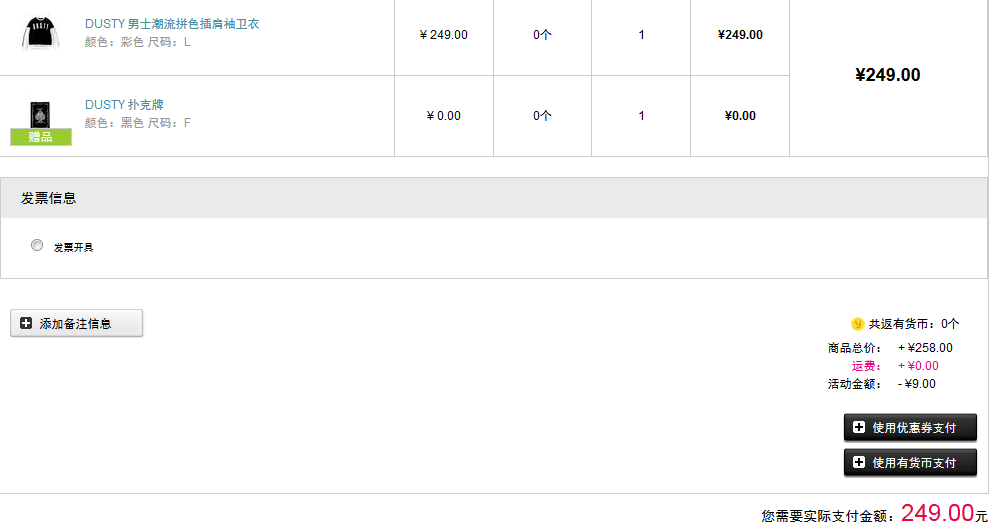Image resolution: width=993 pixels, height=523 pixels.
Task: Click the 运费 shipping fee label
Action: click(866, 366)
